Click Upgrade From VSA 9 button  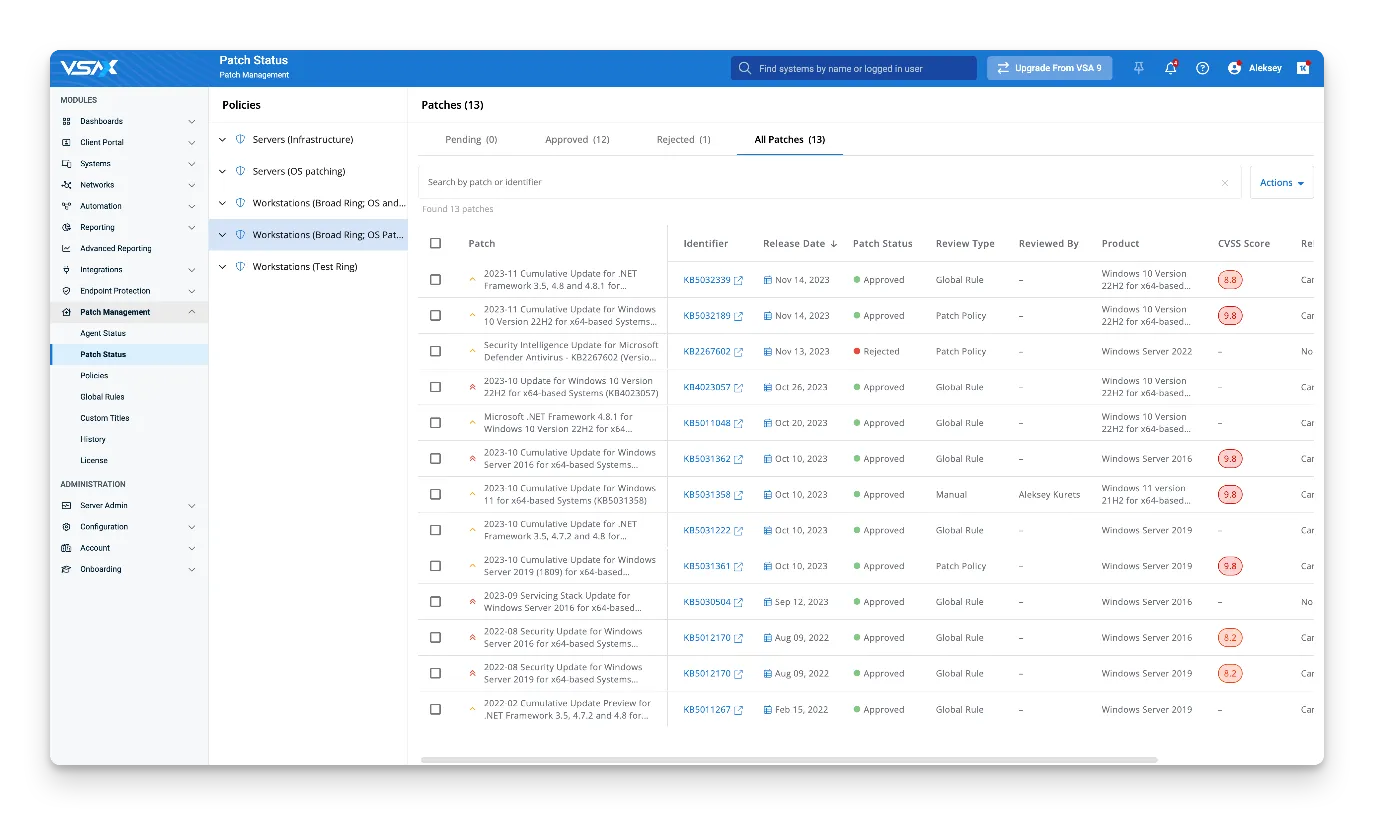(1049, 68)
